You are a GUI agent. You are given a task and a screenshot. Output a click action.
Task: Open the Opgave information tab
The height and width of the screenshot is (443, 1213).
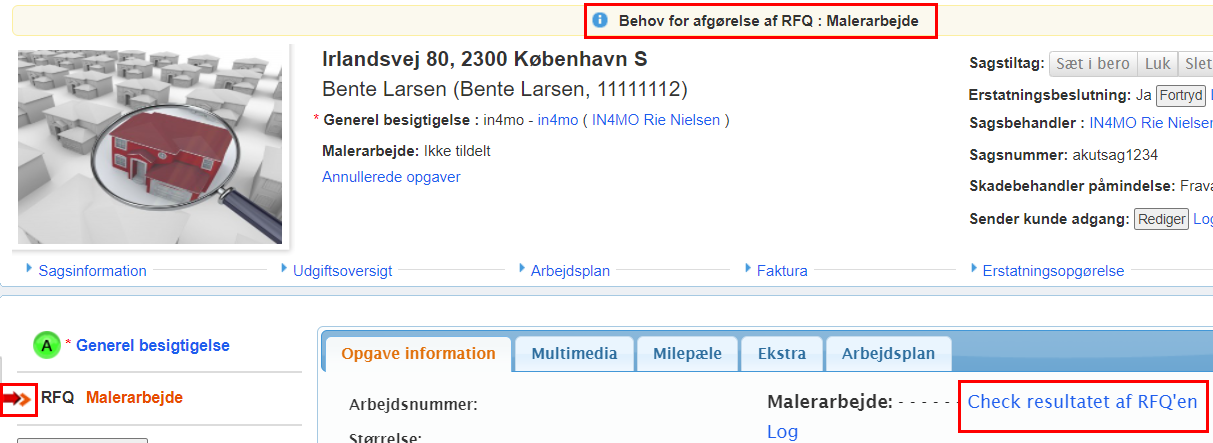[x=418, y=354]
